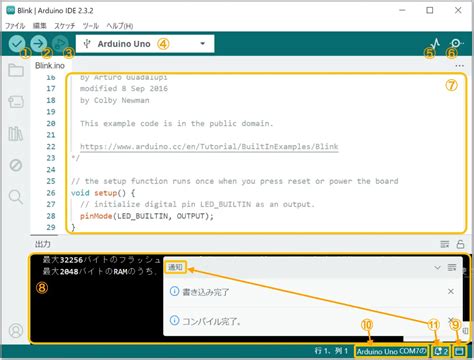The height and width of the screenshot is (360, 474).
Task: Open the ツール menu
Action: point(91,26)
